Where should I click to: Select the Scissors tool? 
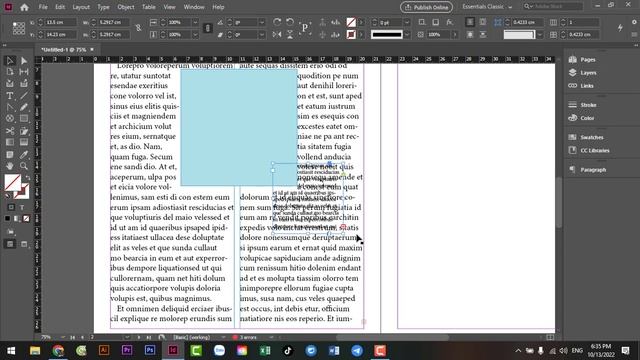point(10,131)
